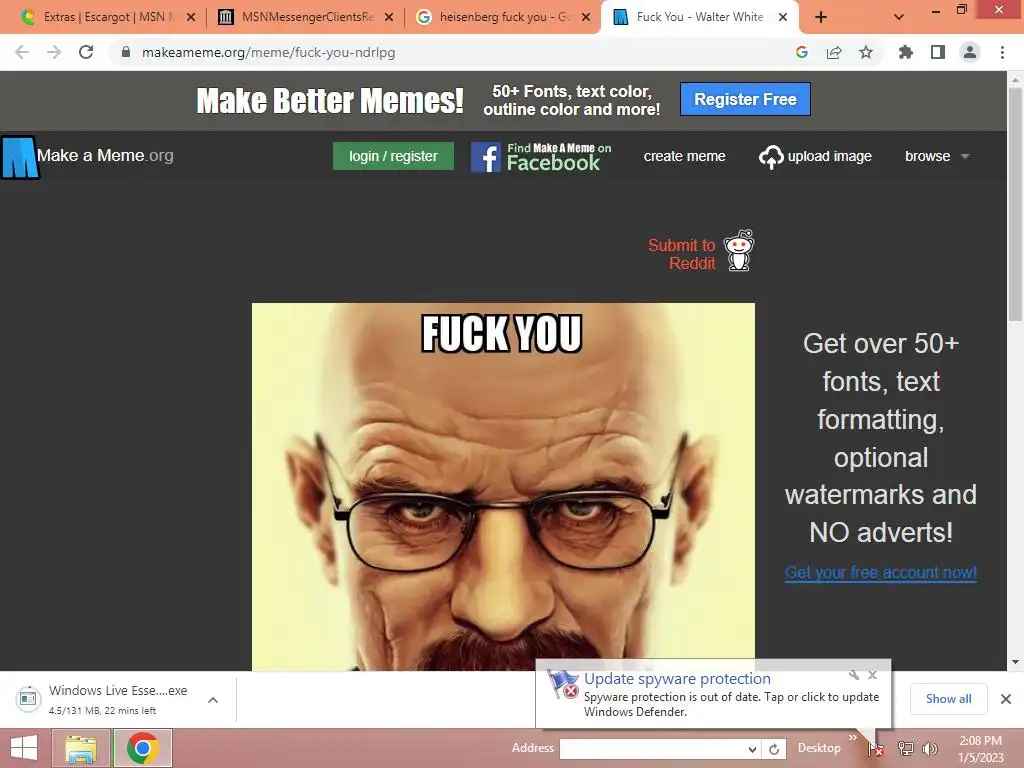Bookmark this page with star icon

coord(866,52)
